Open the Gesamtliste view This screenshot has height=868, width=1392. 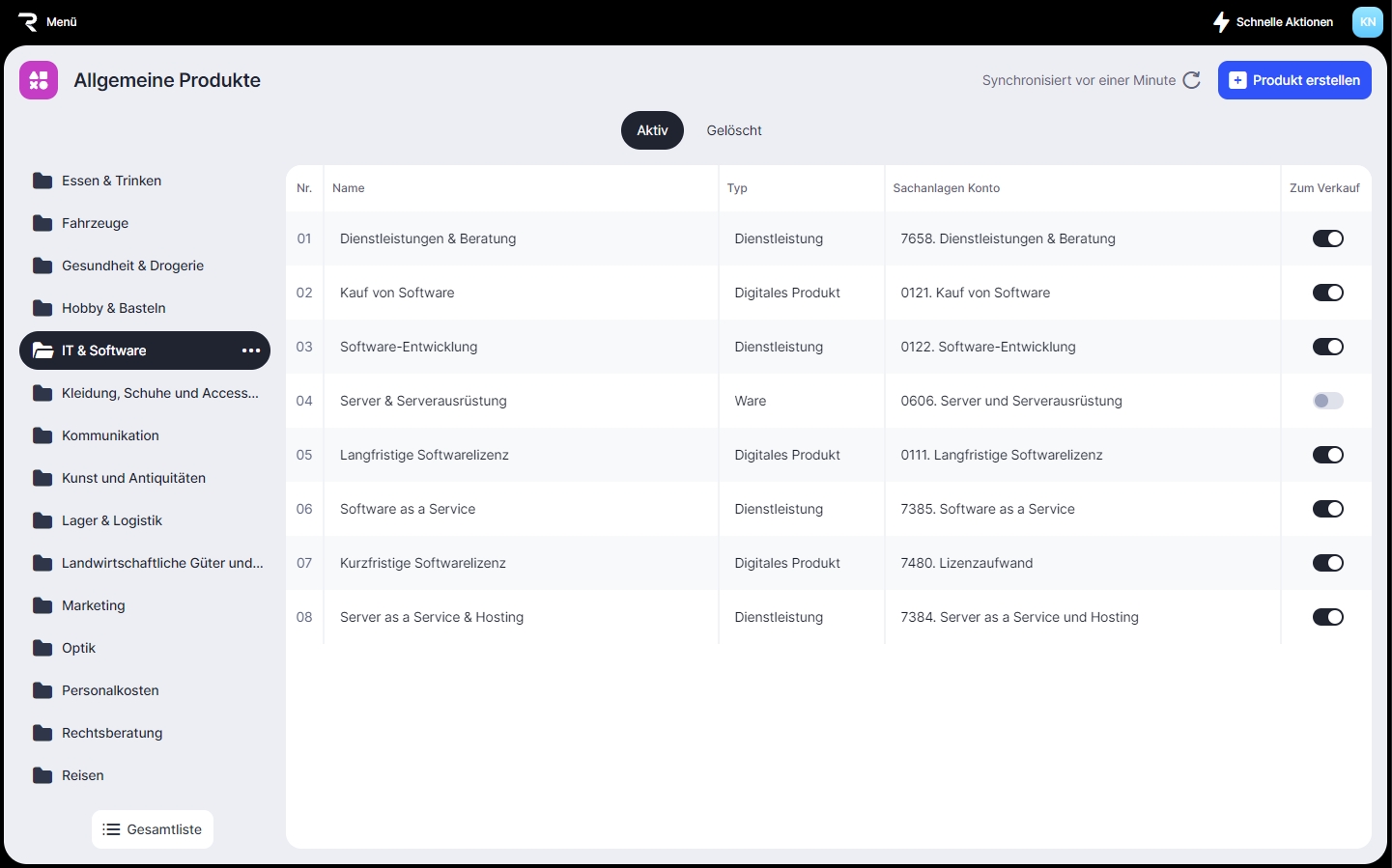point(153,829)
